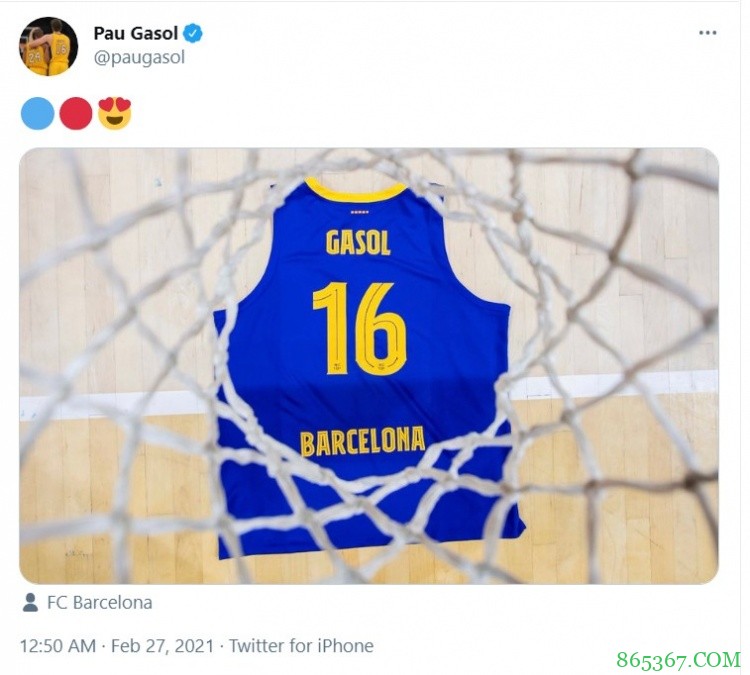Click the blue circle emoji
The height and width of the screenshot is (675, 750).
[37, 113]
